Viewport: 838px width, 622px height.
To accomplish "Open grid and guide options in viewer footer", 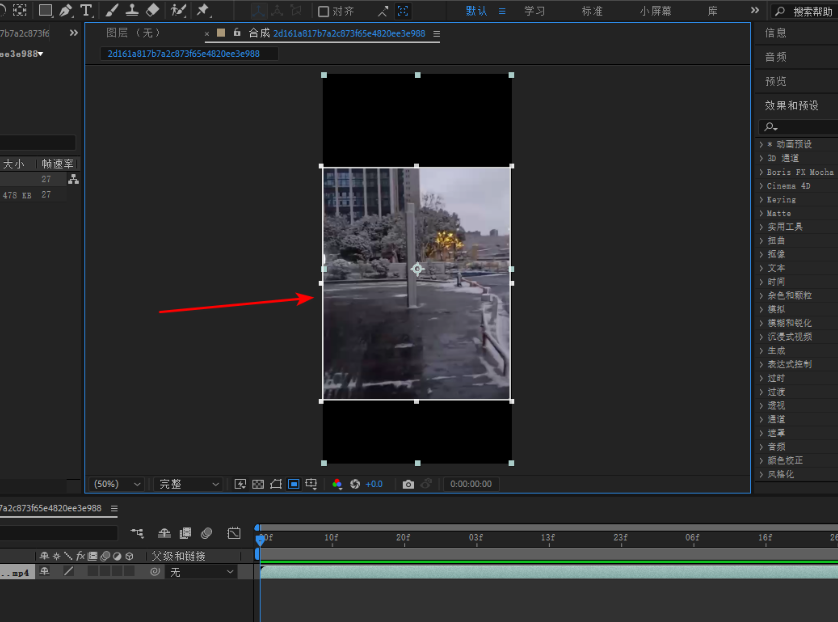I will [311, 484].
